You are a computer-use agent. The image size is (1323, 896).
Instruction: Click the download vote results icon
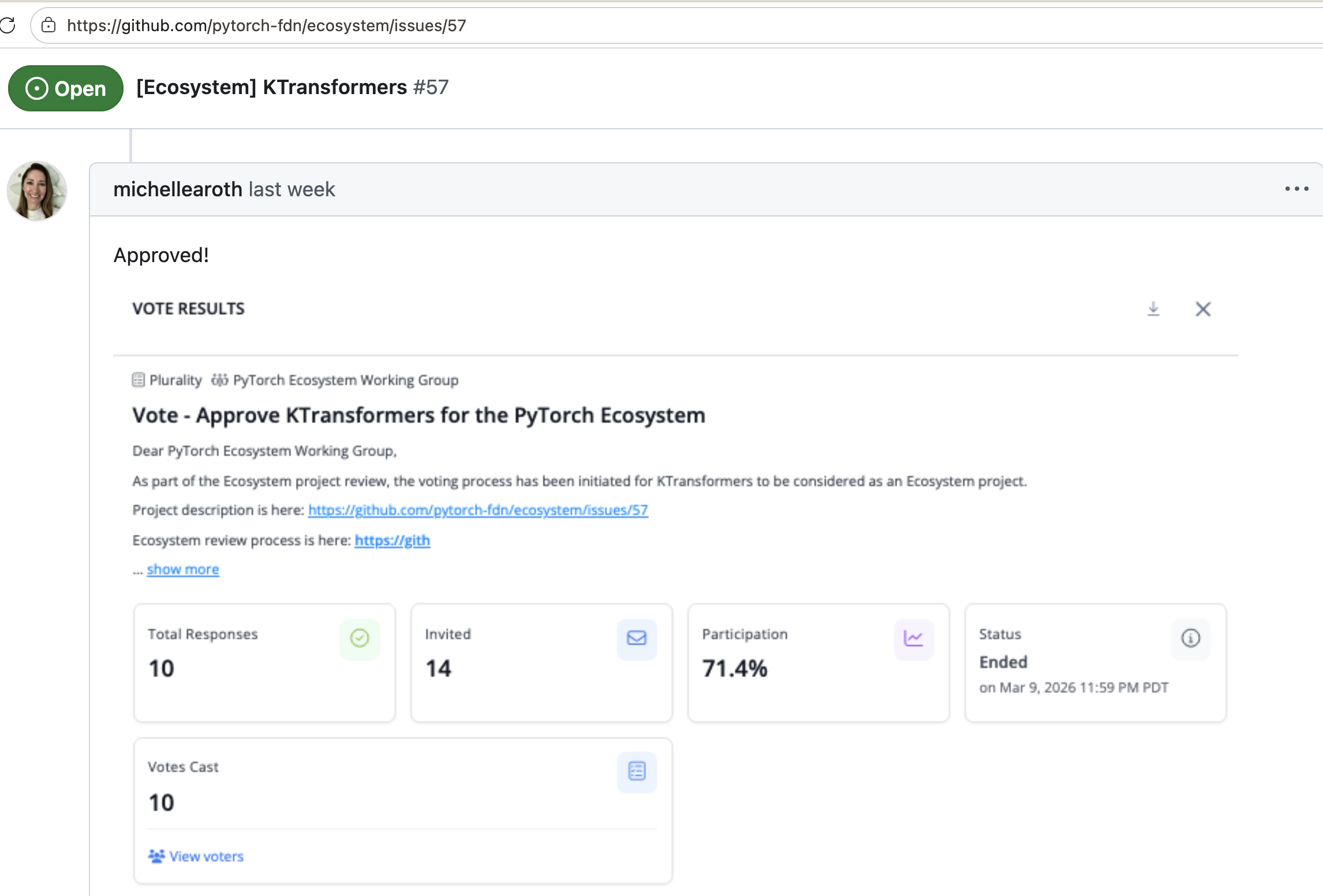click(1153, 309)
